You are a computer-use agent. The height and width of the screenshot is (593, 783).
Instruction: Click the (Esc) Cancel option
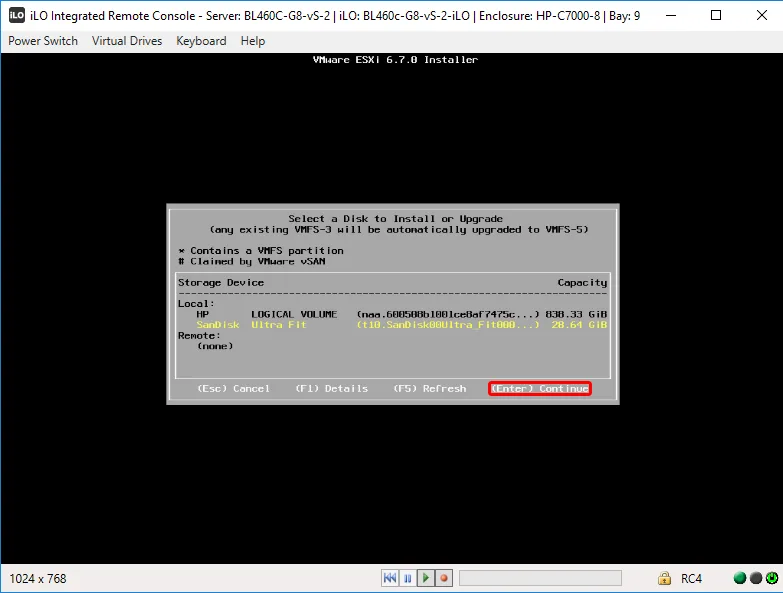[234, 388]
